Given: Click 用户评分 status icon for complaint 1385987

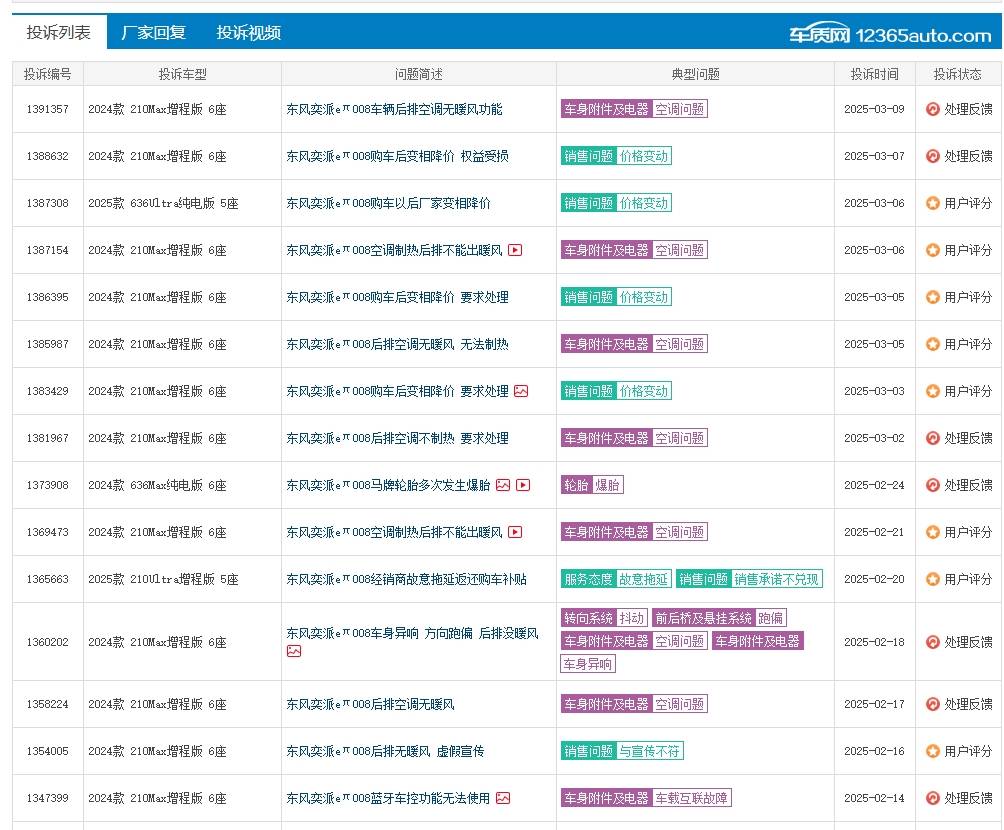Looking at the screenshot, I should pos(933,344).
